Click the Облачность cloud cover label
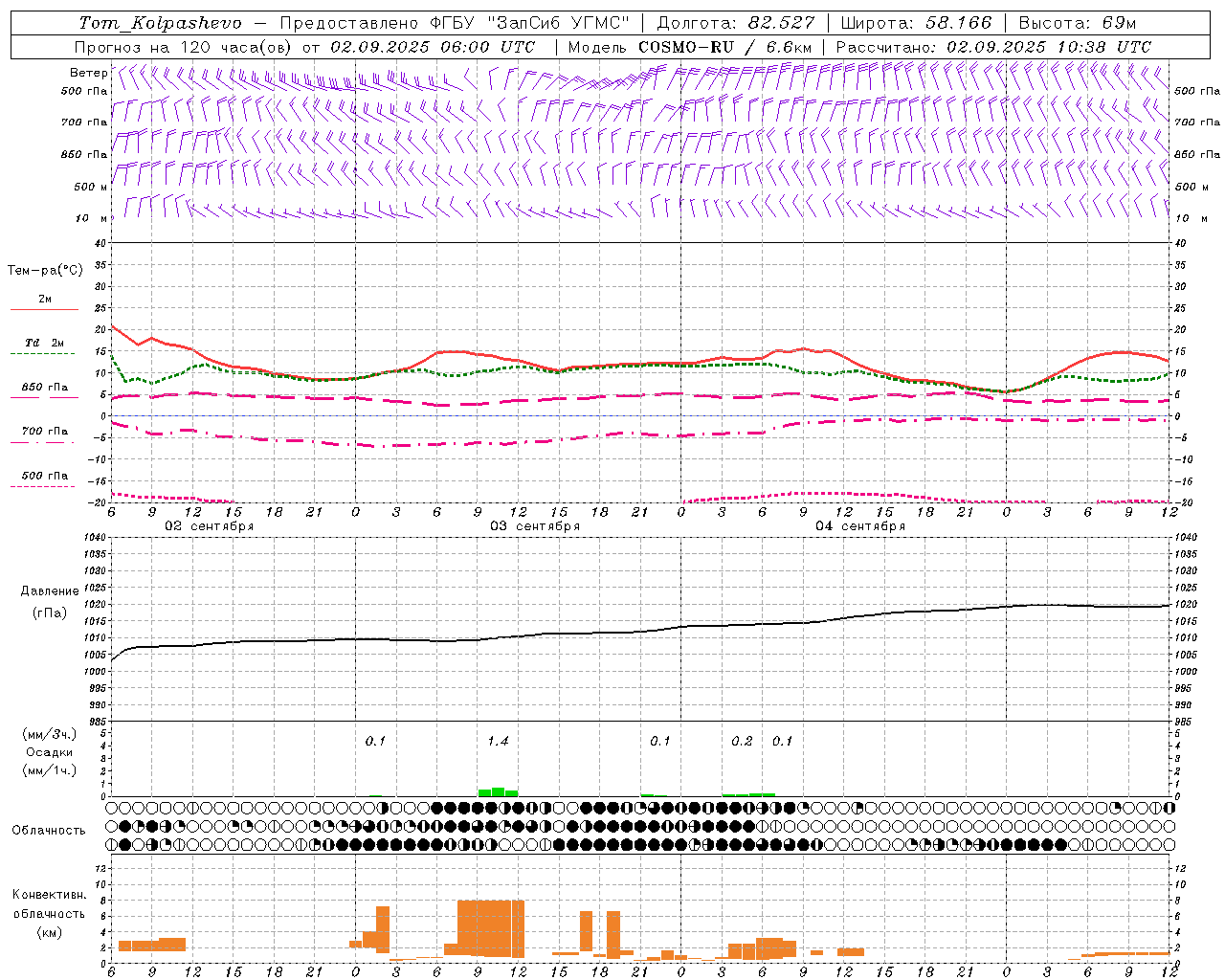The height and width of the screenshot is (980, 1225). (49, 830)
